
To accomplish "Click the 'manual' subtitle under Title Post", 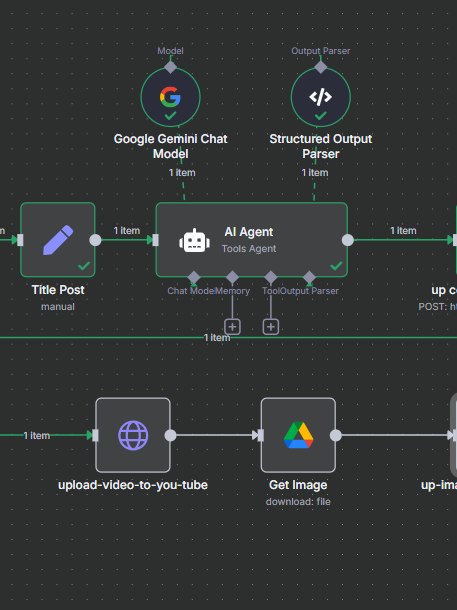I will [58, 307].
